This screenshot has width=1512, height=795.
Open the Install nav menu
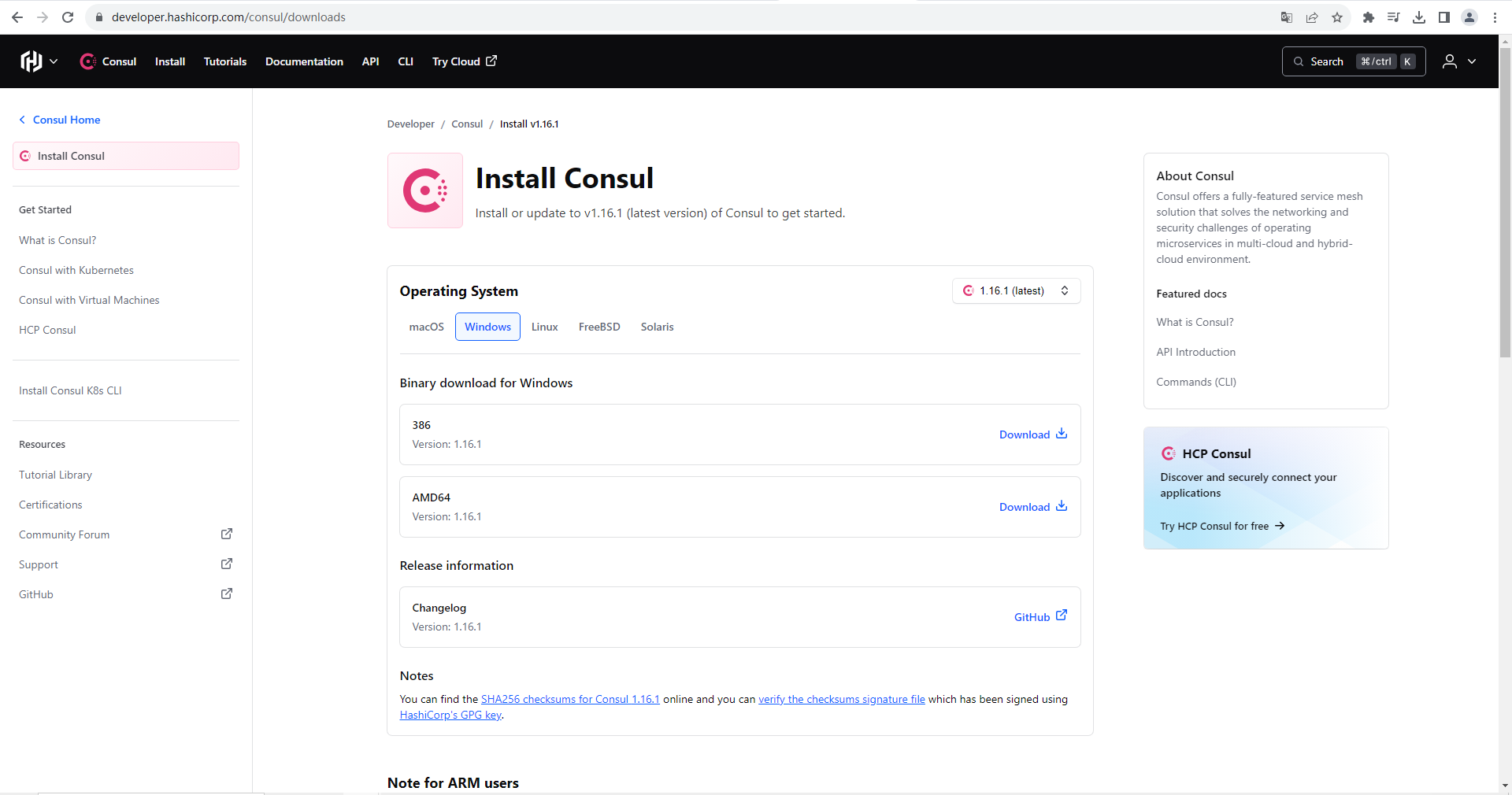[170, 61]
